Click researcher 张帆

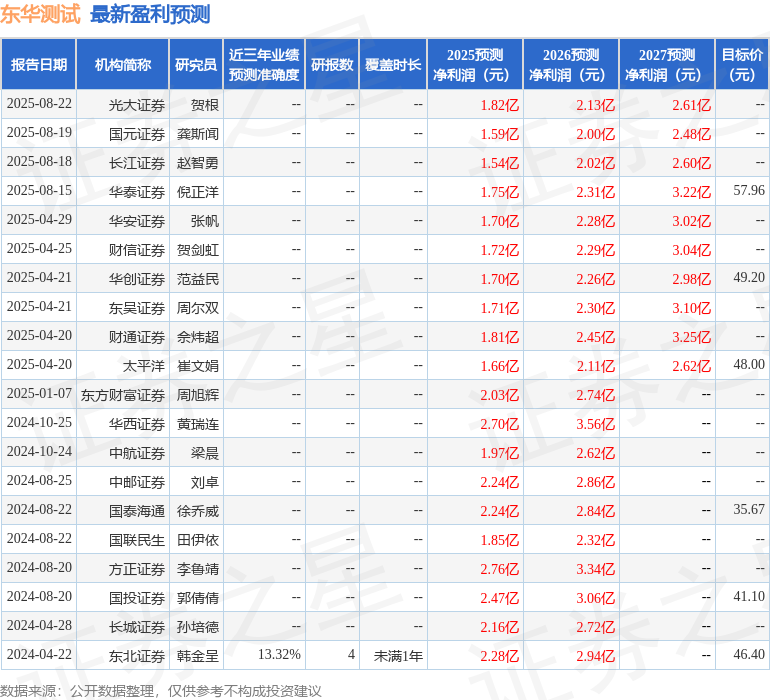coord(205,221)
